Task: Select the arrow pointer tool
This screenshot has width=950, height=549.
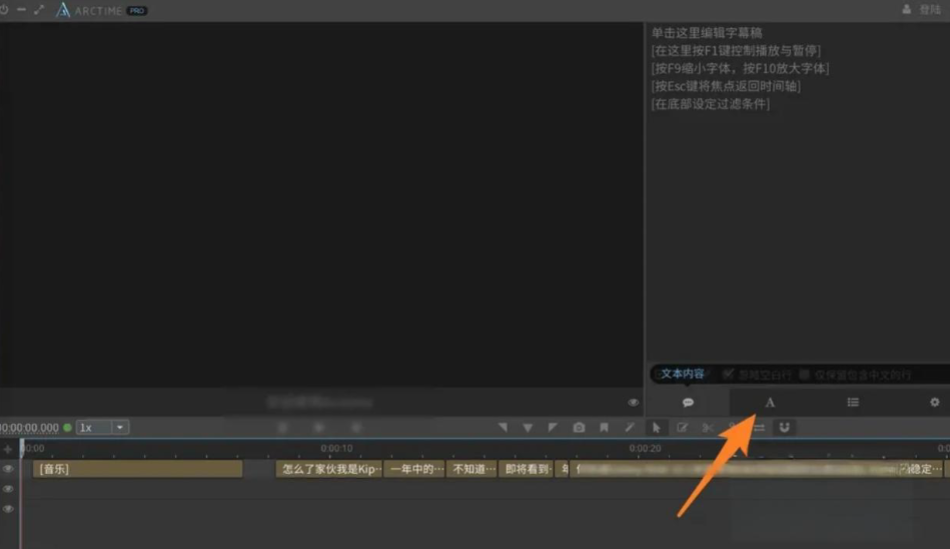Action: [x=656, y=427]
